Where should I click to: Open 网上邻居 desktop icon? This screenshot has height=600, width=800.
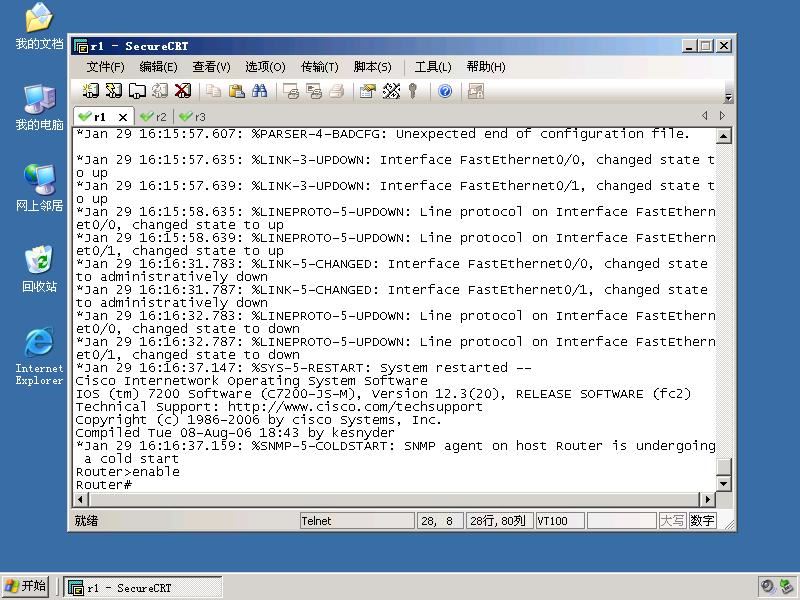point(39,188)
